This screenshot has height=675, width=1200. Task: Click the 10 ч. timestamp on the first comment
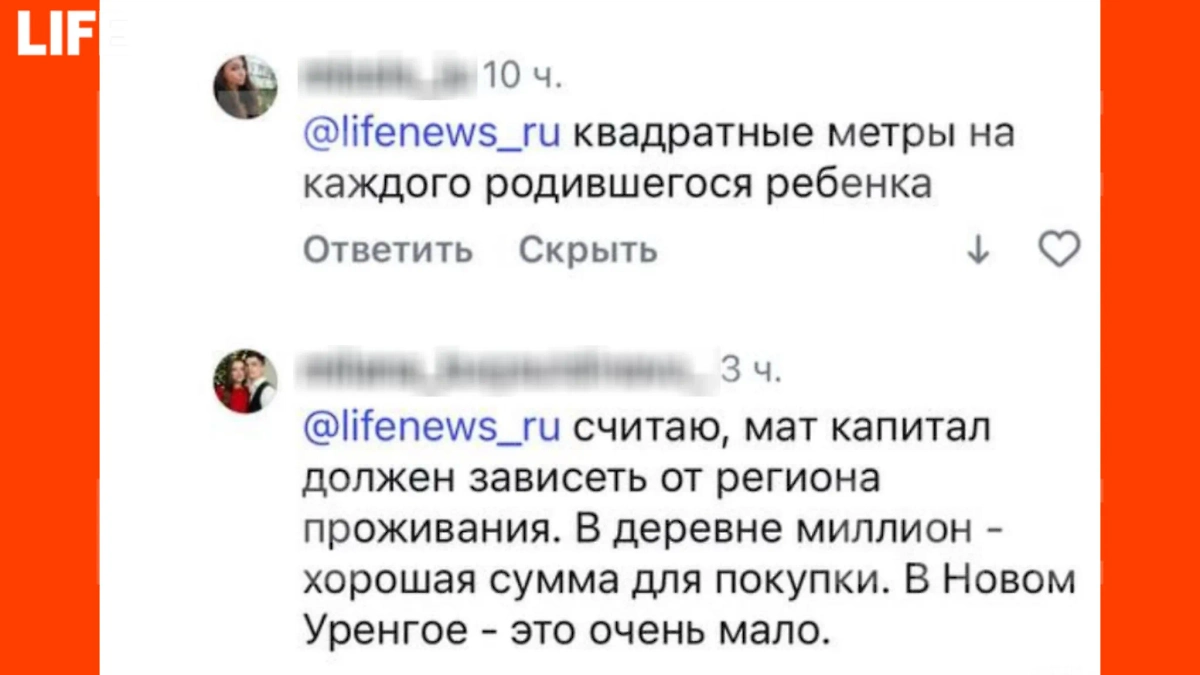[x=522, y=73]
